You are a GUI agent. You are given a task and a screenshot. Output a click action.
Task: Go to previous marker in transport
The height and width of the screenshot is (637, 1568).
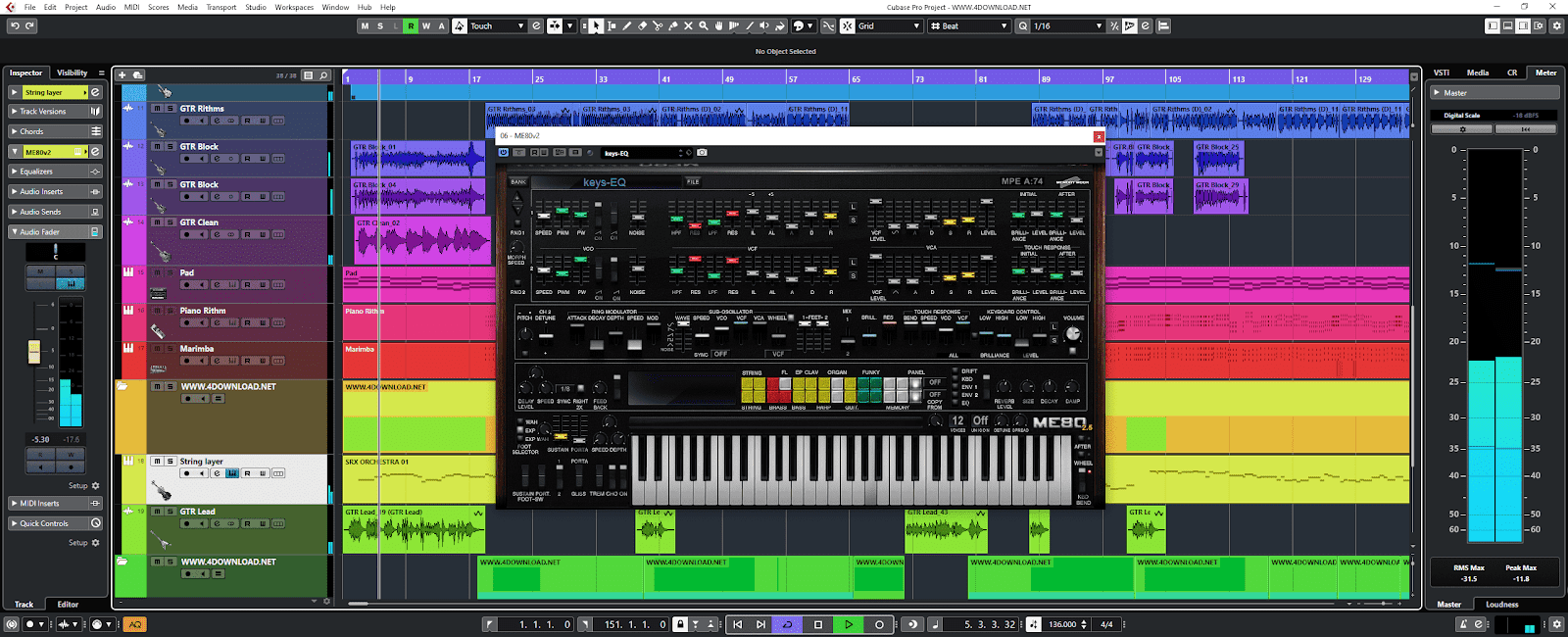click(737, 624)
